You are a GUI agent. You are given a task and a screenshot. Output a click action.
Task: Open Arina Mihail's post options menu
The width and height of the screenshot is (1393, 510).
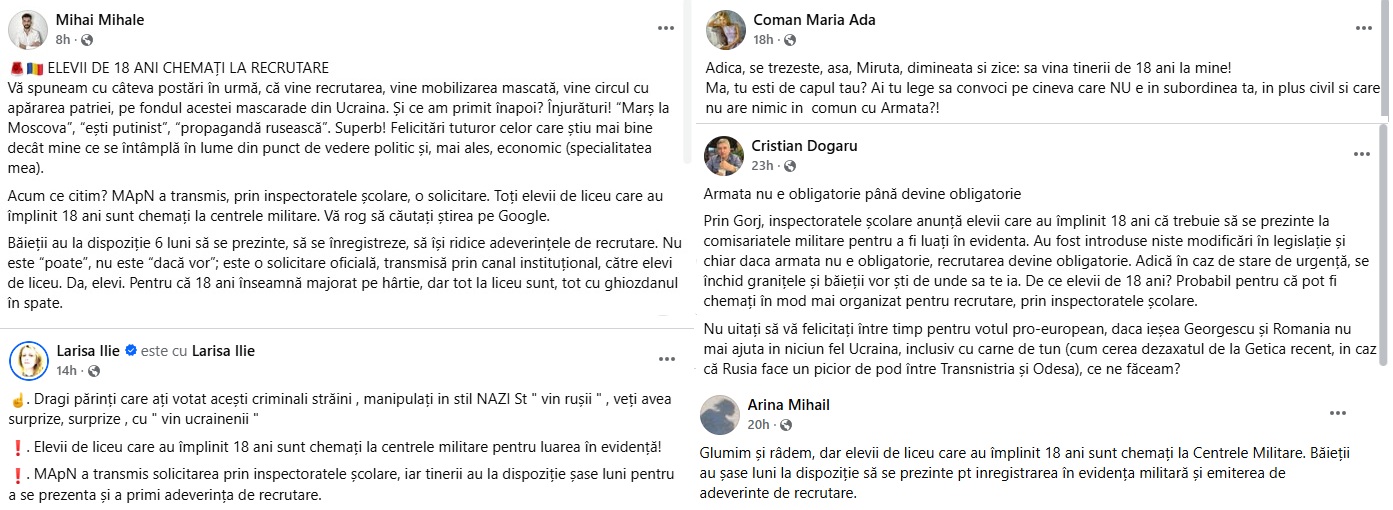pos(1338,413)
